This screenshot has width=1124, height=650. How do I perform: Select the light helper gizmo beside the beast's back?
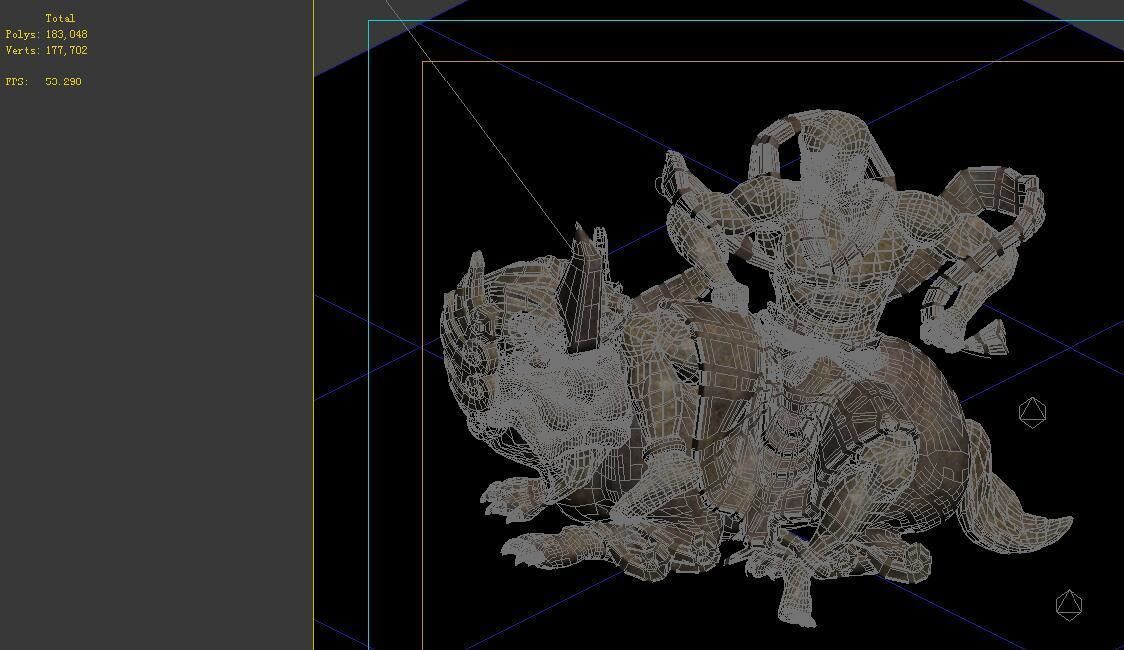(x=1032, y=413)
